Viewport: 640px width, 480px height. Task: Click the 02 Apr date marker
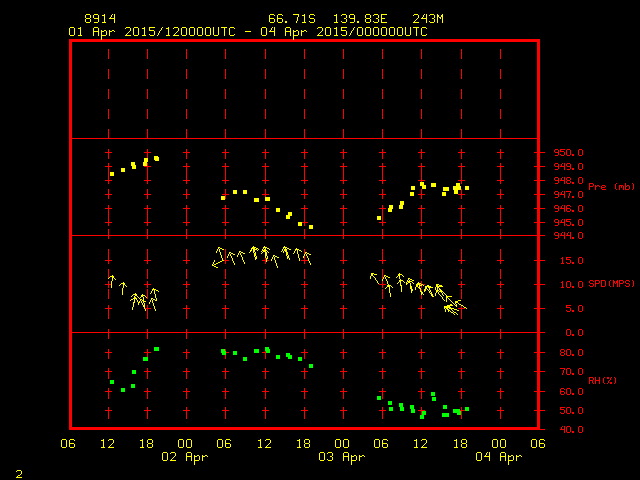[185, 457]
